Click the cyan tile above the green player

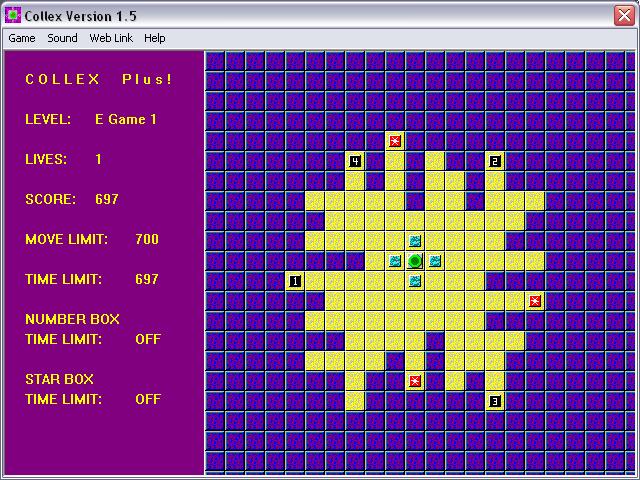click(415, 241)
